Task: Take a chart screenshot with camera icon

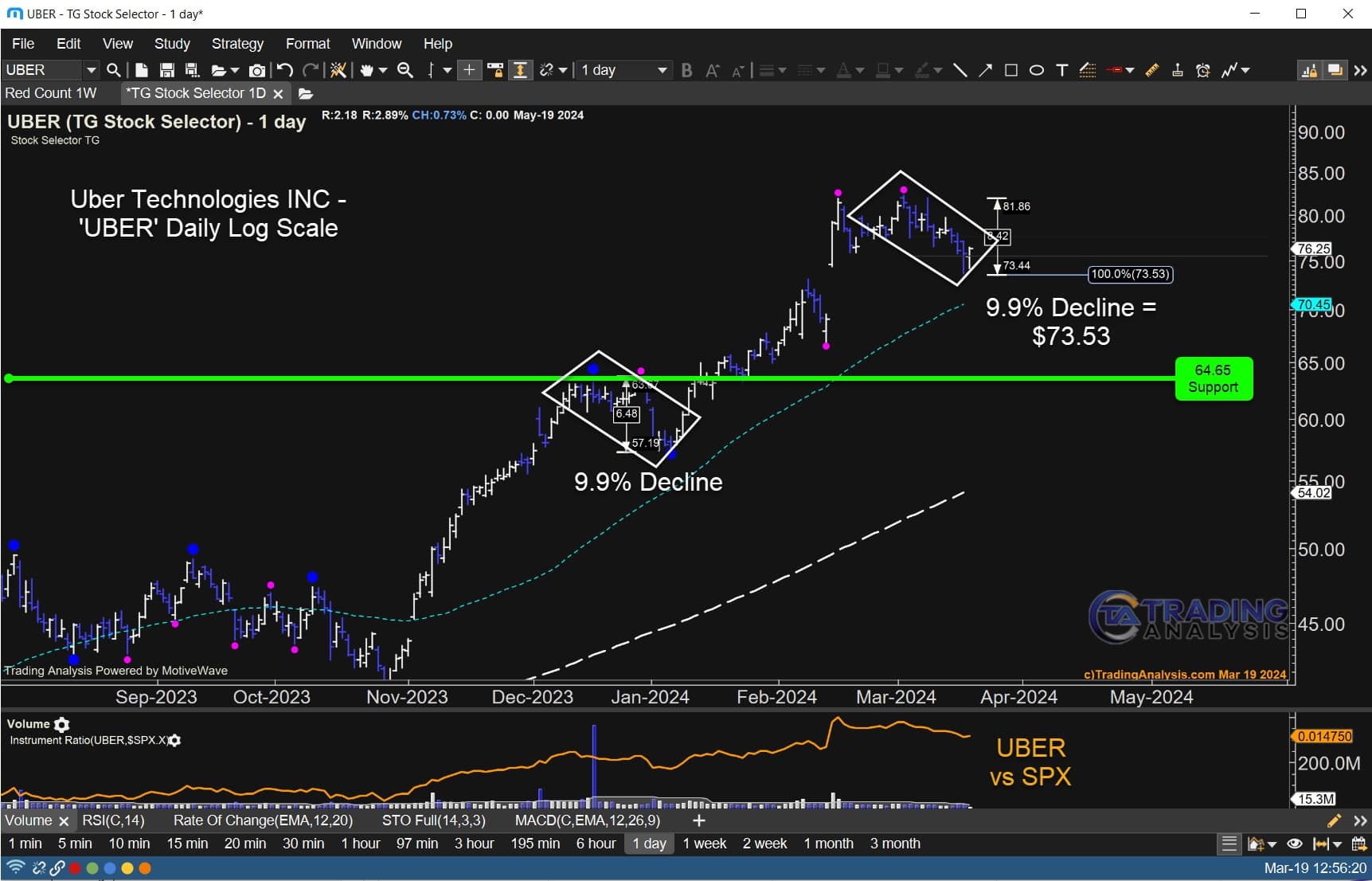Action: tap(256, 70)
